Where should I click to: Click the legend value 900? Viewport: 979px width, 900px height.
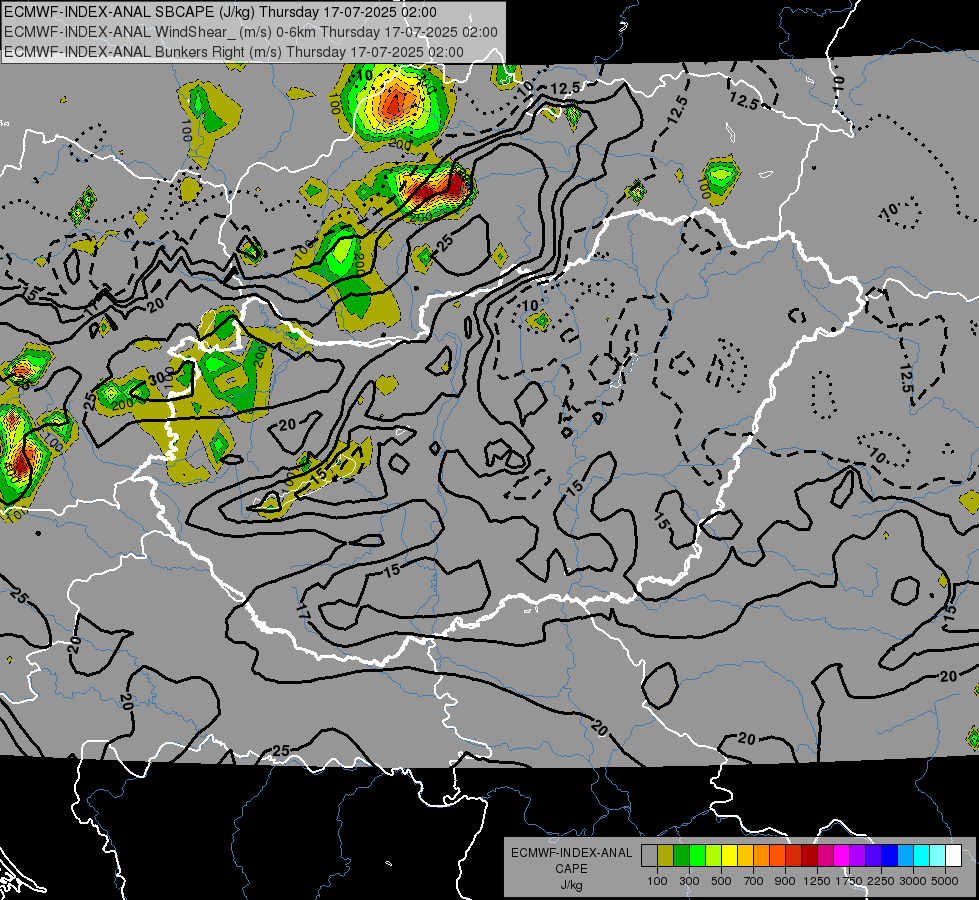tap(785, 881)
